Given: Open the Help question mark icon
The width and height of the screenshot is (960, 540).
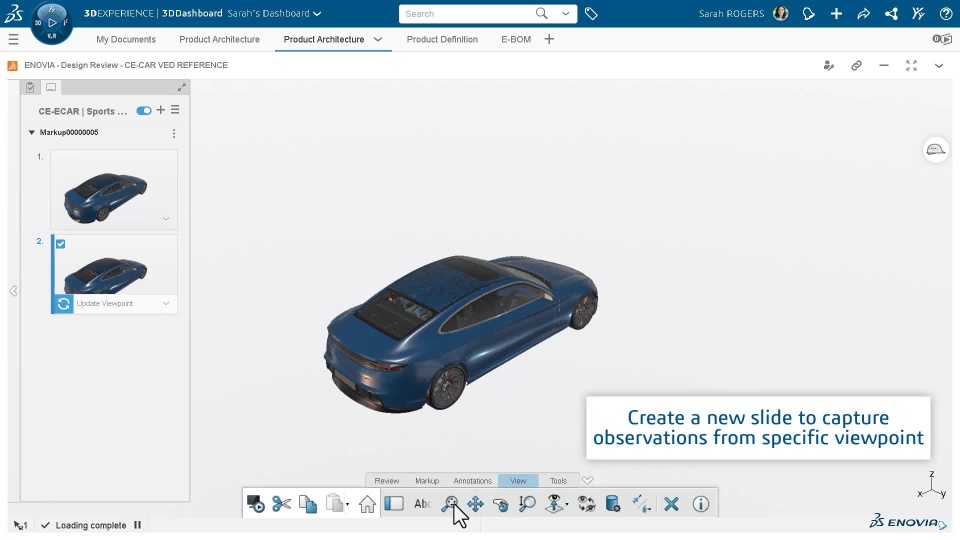Looking at the screenshot, I should tap(945, 13).
